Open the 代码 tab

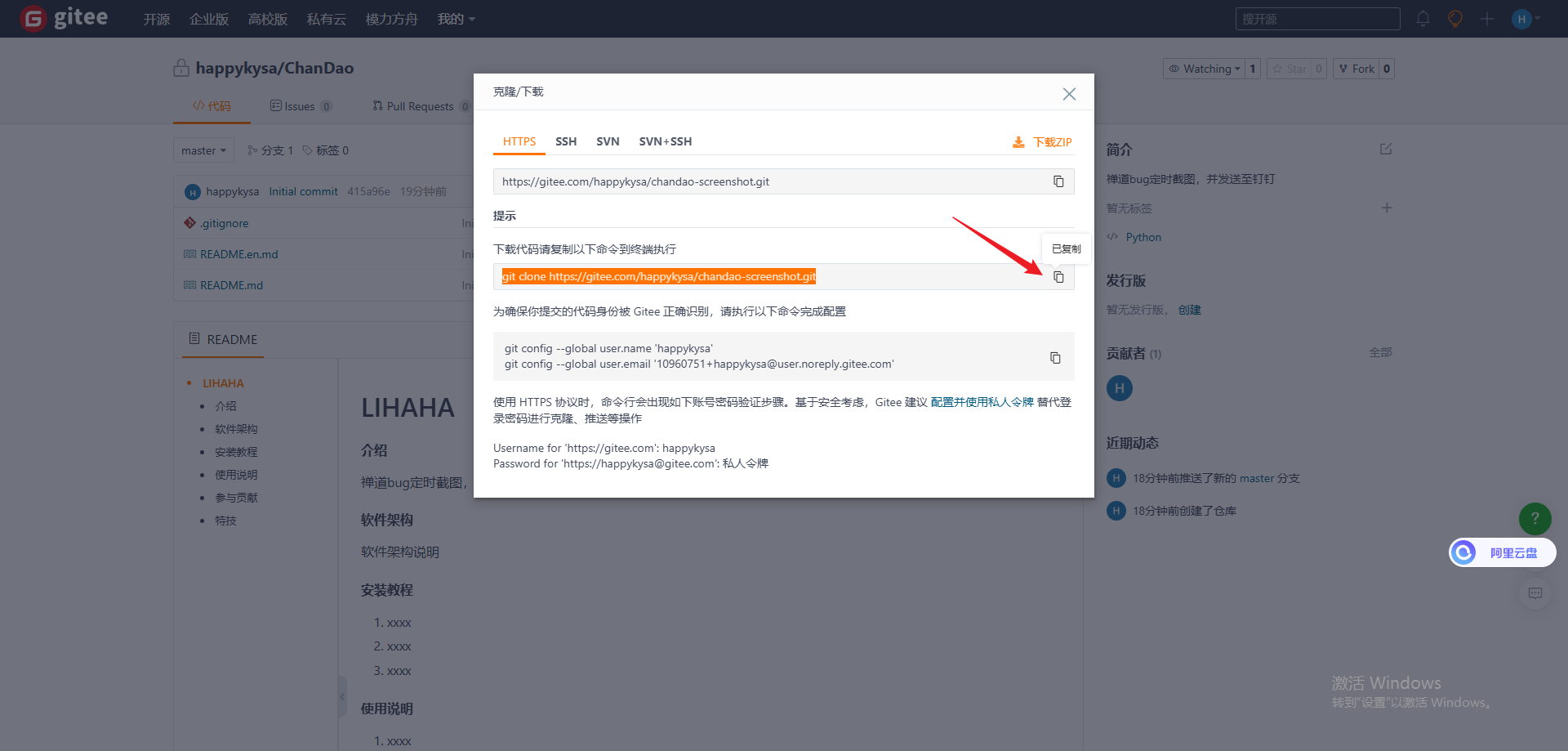click(212, 106)
